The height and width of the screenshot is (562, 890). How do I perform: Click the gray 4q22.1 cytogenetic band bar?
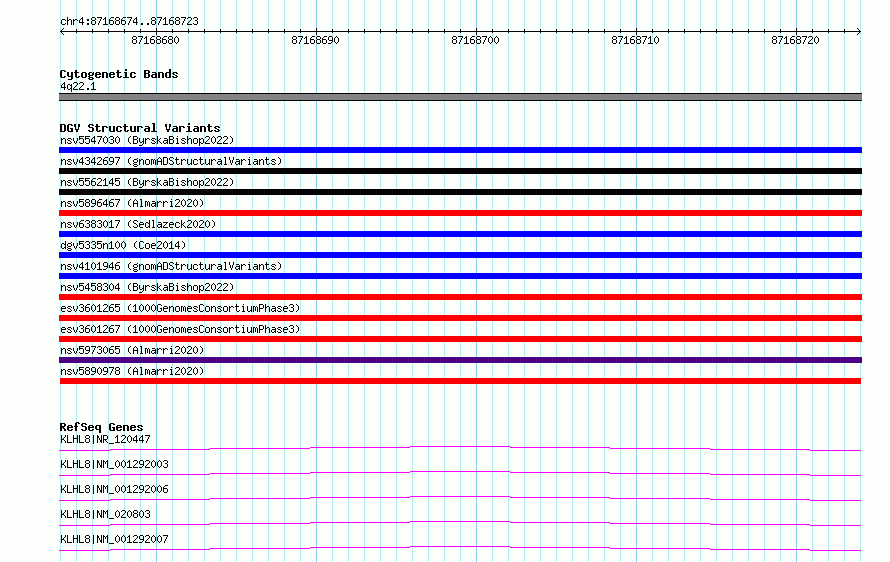[460, 97]
